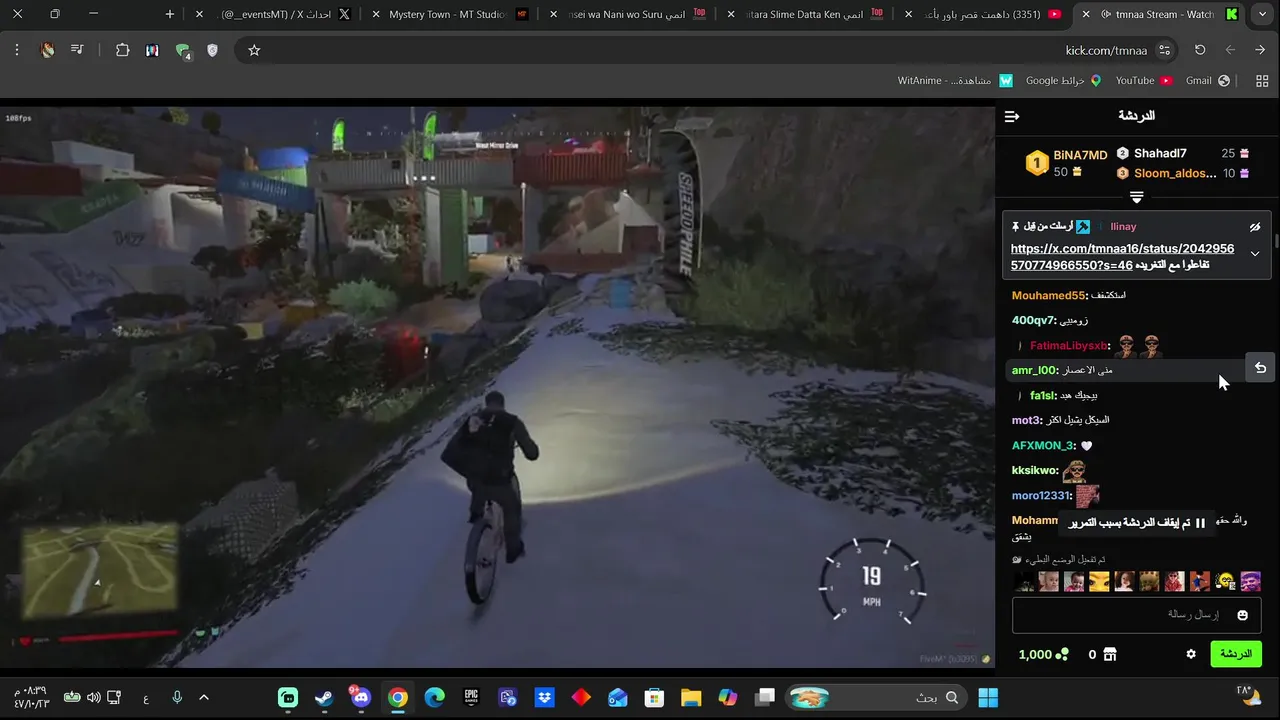1280x720 pixels.
Task: Reply to amr_l00's message with the reply arrow
Action: [1260, 368]
